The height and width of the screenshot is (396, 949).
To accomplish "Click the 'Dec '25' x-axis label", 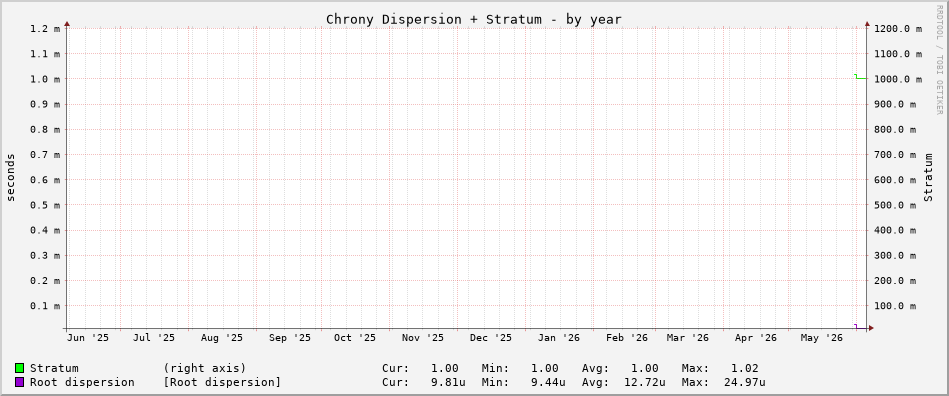I will pyautogui.click(x=491, y=338).
